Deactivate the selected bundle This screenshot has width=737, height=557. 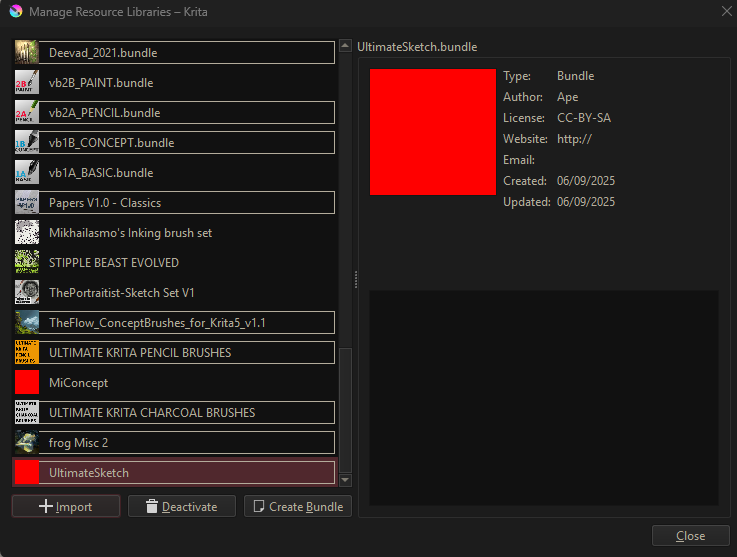pyautogui.click(x=182, y=506)
